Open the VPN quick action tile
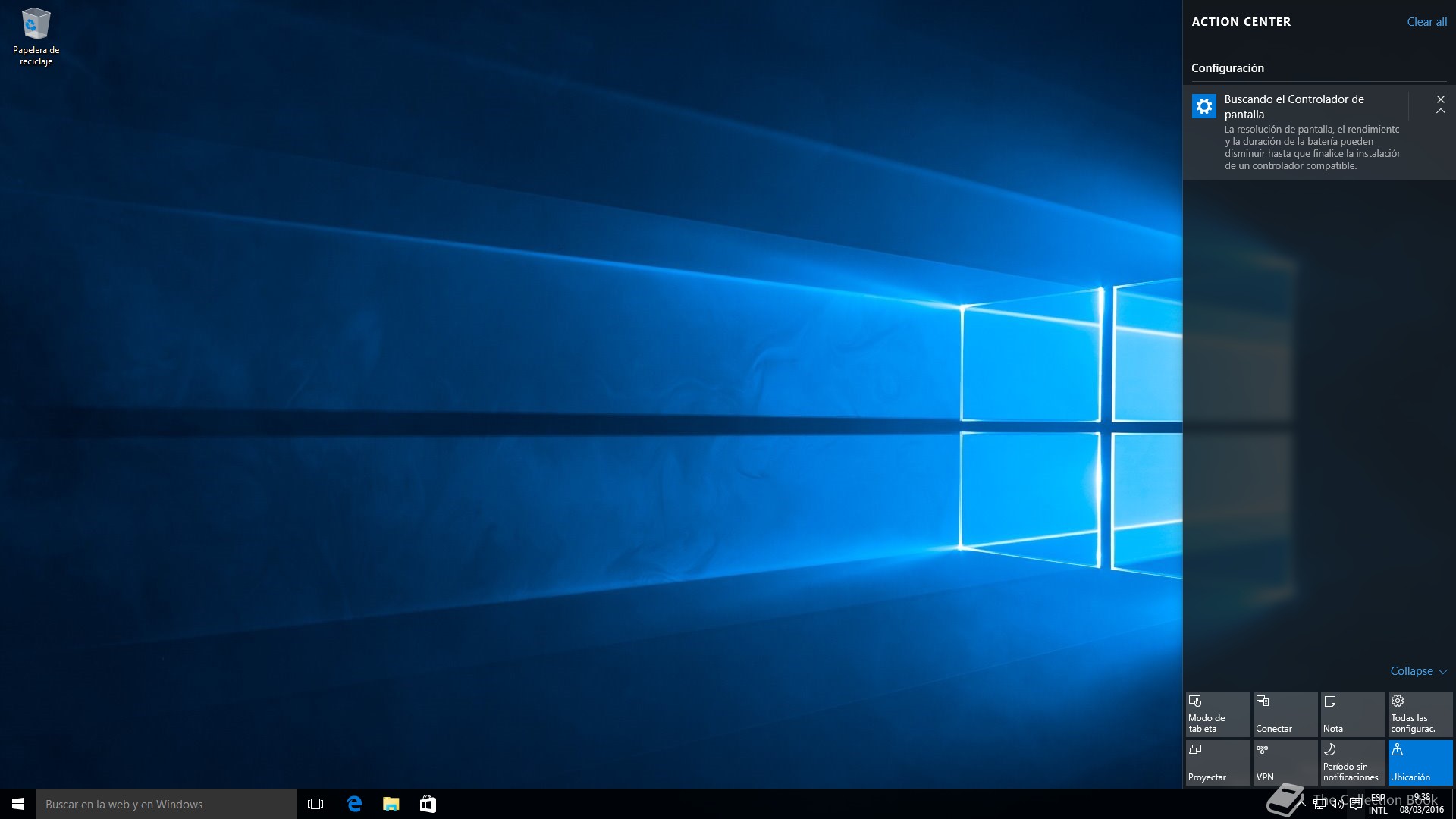Screen dimensions: 1456x819 [x=1285, y=762]
